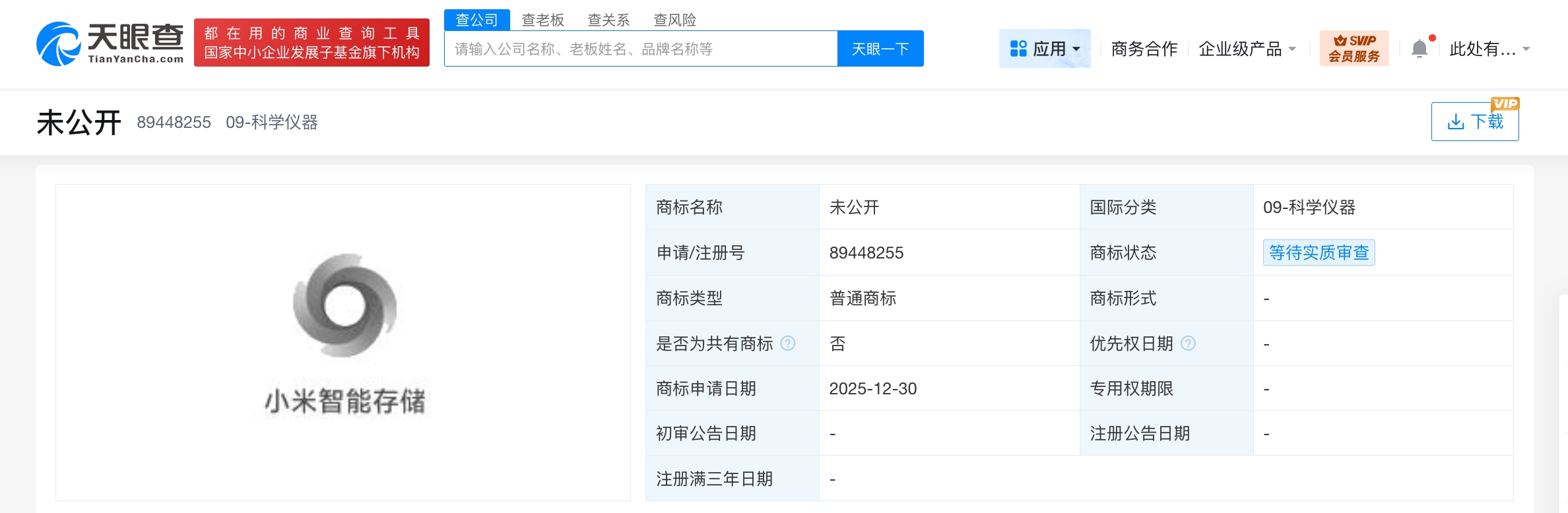
Task: Open the notification bell
Action: click(1420, 49)
